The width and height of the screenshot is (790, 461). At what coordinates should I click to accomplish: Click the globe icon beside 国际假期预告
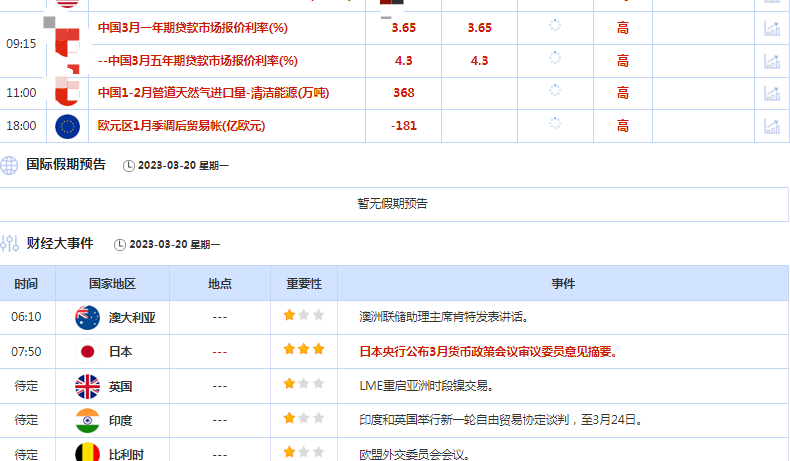tap(9, 165)
